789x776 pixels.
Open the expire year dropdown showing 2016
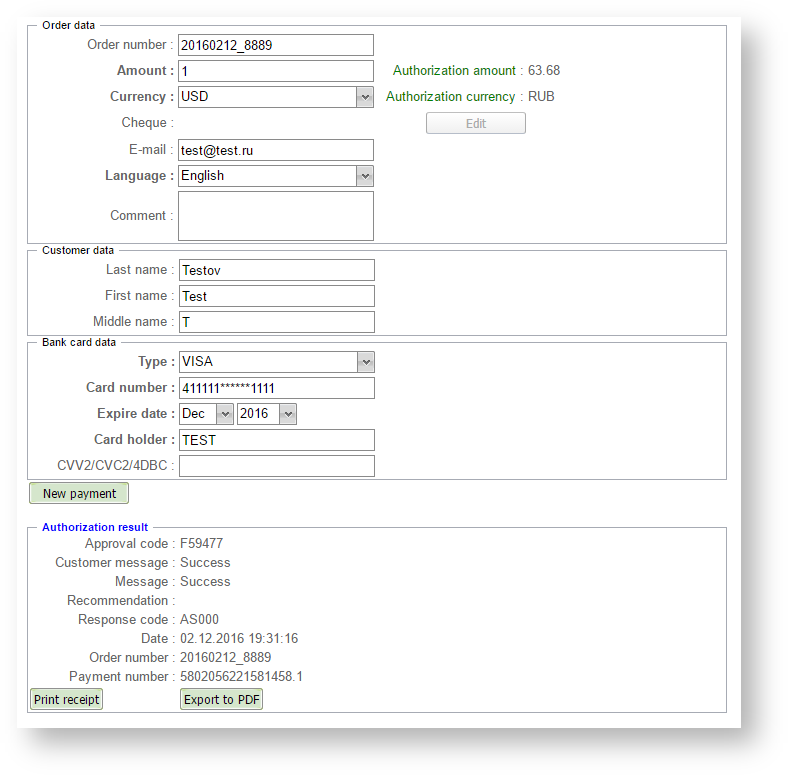[267, 414]
